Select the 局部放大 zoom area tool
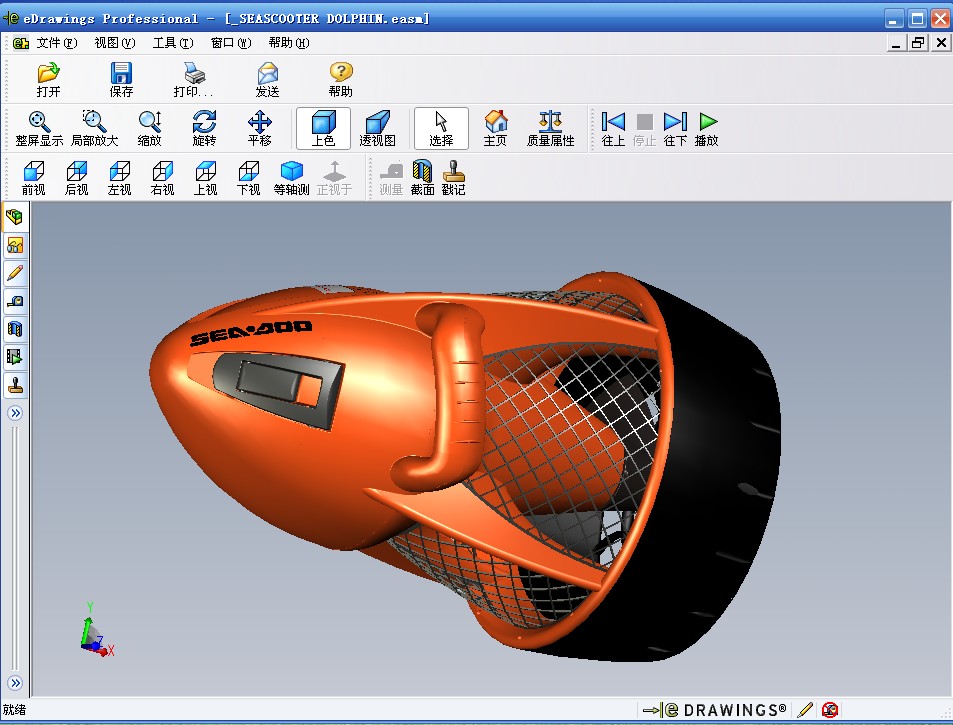Viewport: 953px width, 725px height. (x=94, y=128)
